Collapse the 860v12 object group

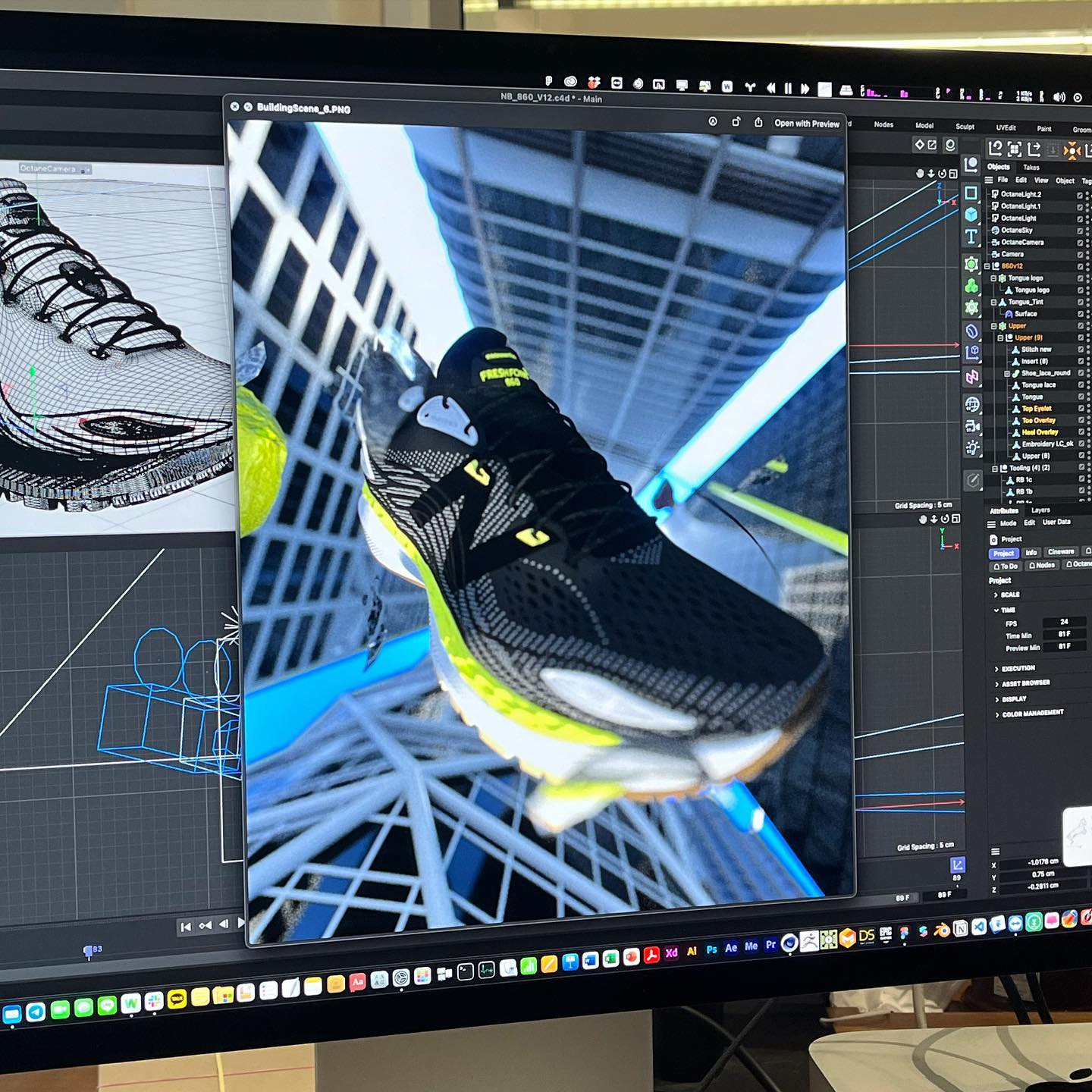coord(987,266)
